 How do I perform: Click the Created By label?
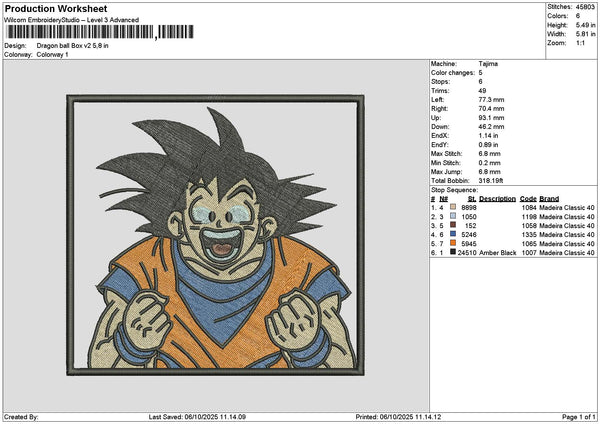coord(21,417)
